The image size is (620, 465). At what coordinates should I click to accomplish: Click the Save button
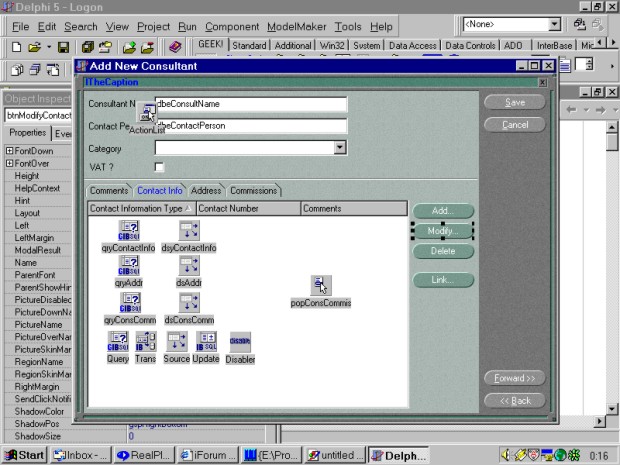[x=515, y=102]
